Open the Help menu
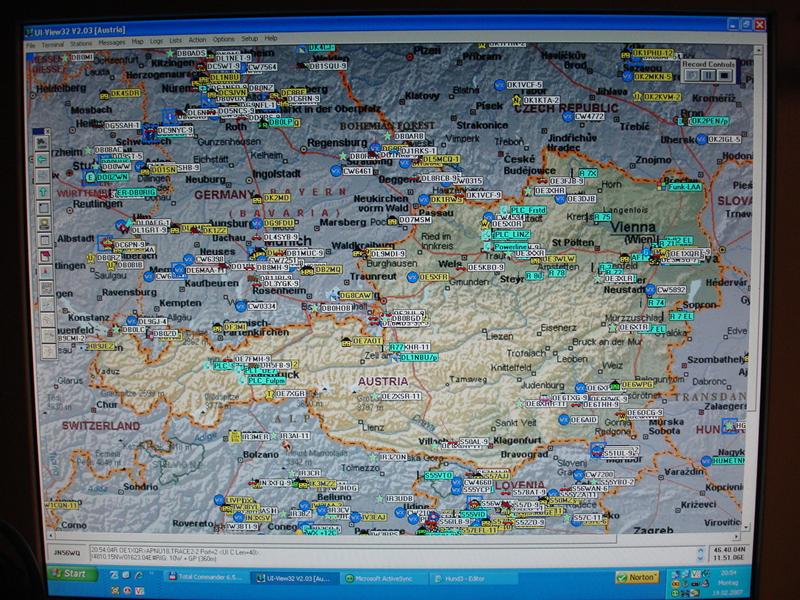This screenshot has width=800, height=600. point(271,39)
